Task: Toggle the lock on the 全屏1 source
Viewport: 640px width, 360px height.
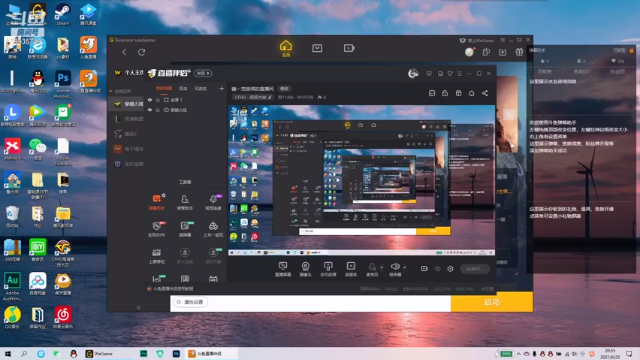Action: pyautogui.click(x=158, y=100)
